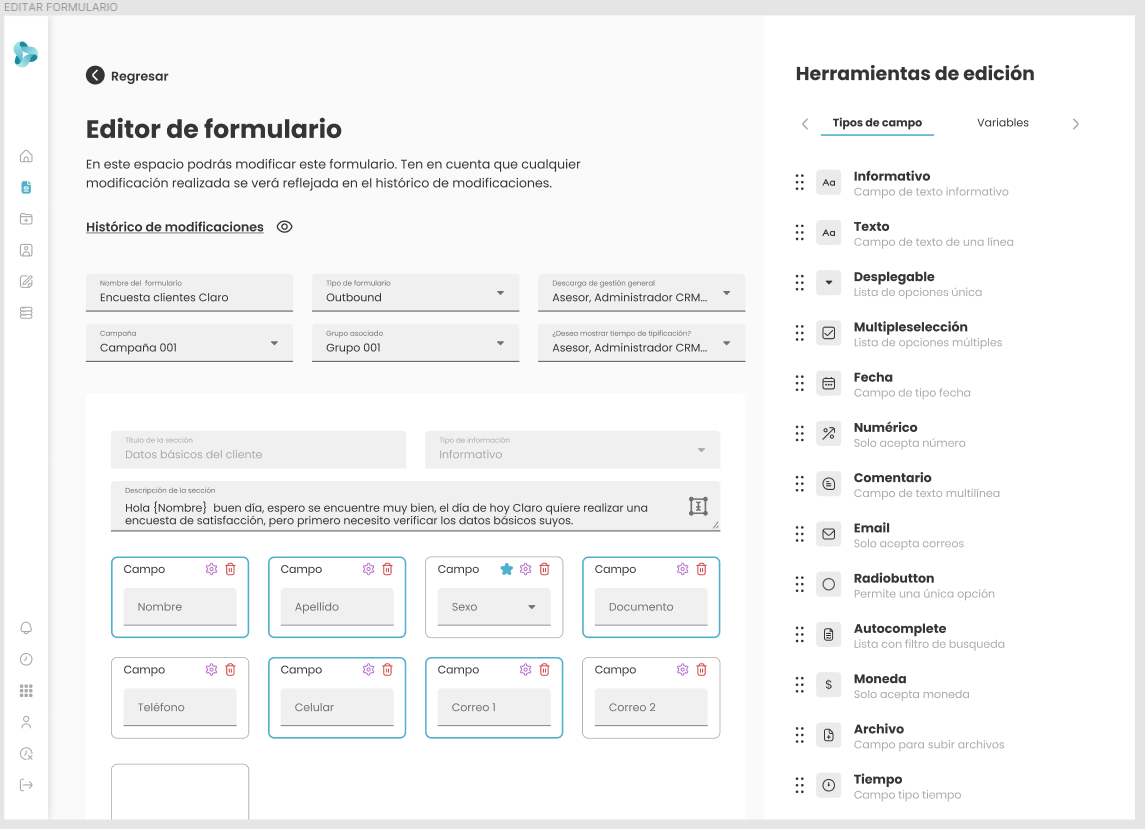The image size is (1145, 829).
Task: Click drag handle next to Comentario
Action: point(800,484)
